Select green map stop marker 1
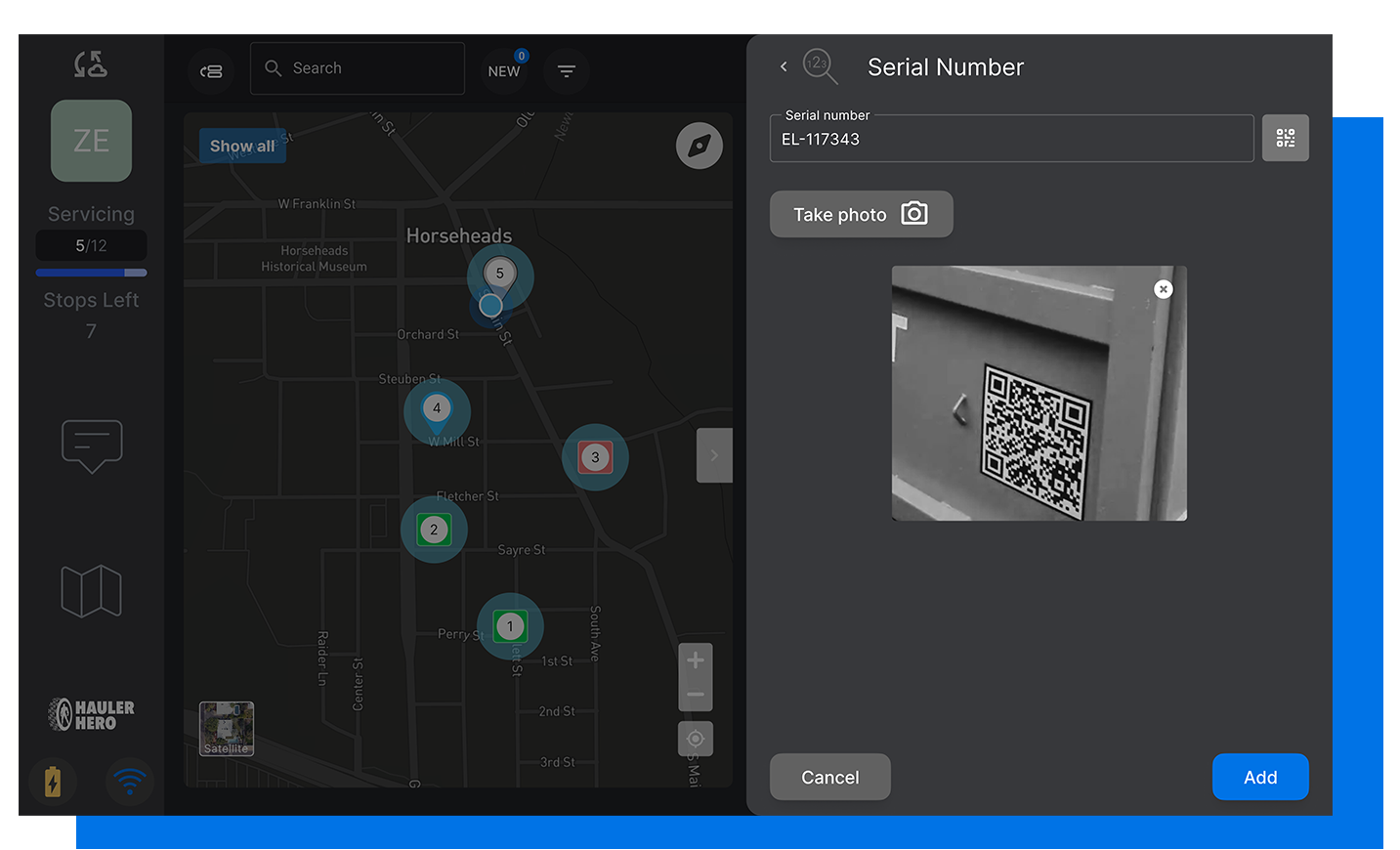This screenshot has height=850, width=1400. click(x=510, y=626)
